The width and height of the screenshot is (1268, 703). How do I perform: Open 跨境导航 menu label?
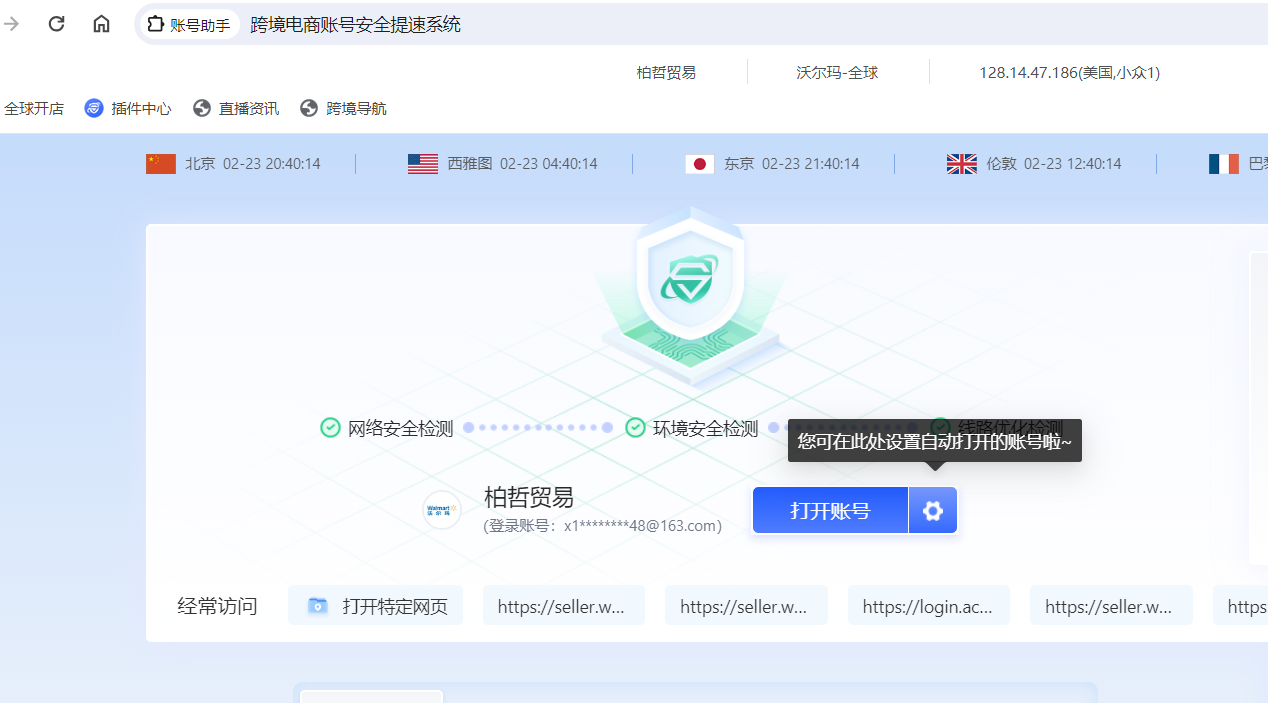pyautogui.click(x=356, y=108)
